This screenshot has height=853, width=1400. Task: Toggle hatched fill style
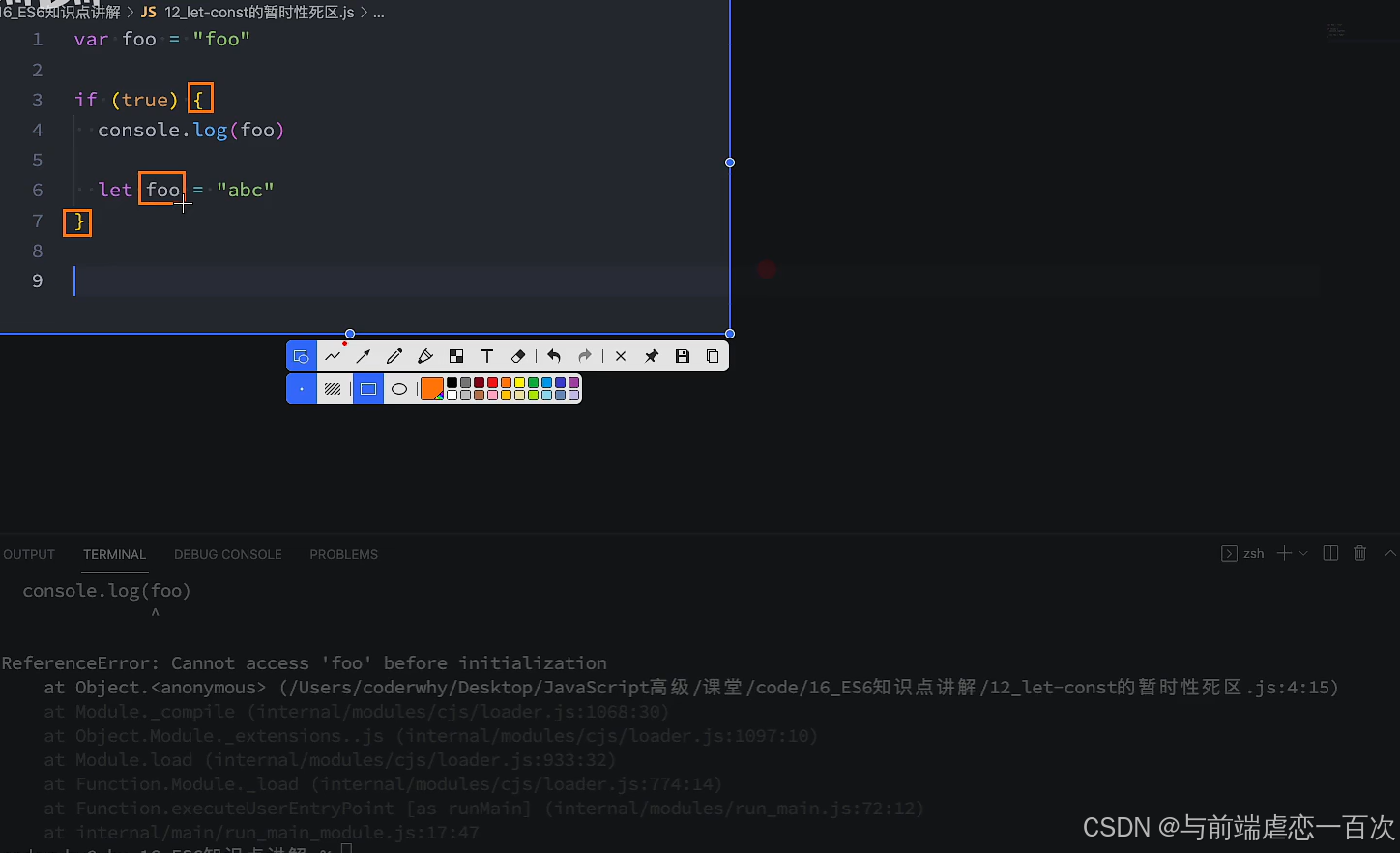click(334, 388)
